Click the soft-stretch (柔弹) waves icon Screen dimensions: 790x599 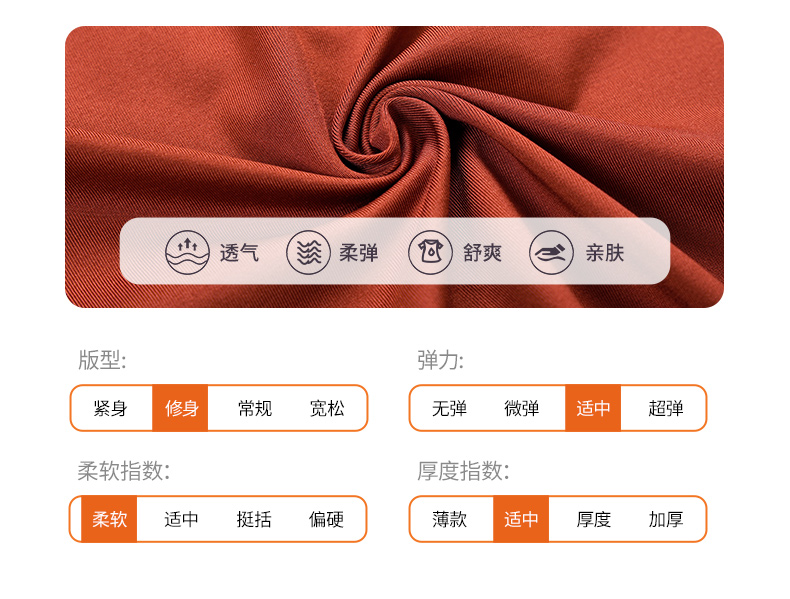[308, 252]
